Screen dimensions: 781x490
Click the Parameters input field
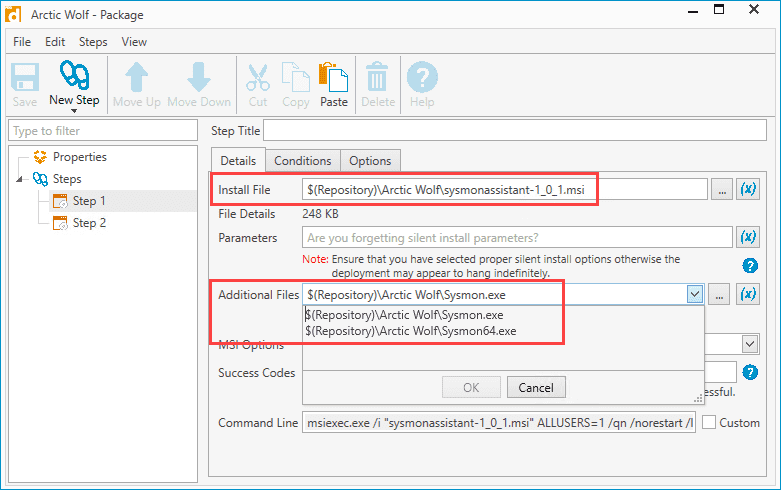pos(517,238)
